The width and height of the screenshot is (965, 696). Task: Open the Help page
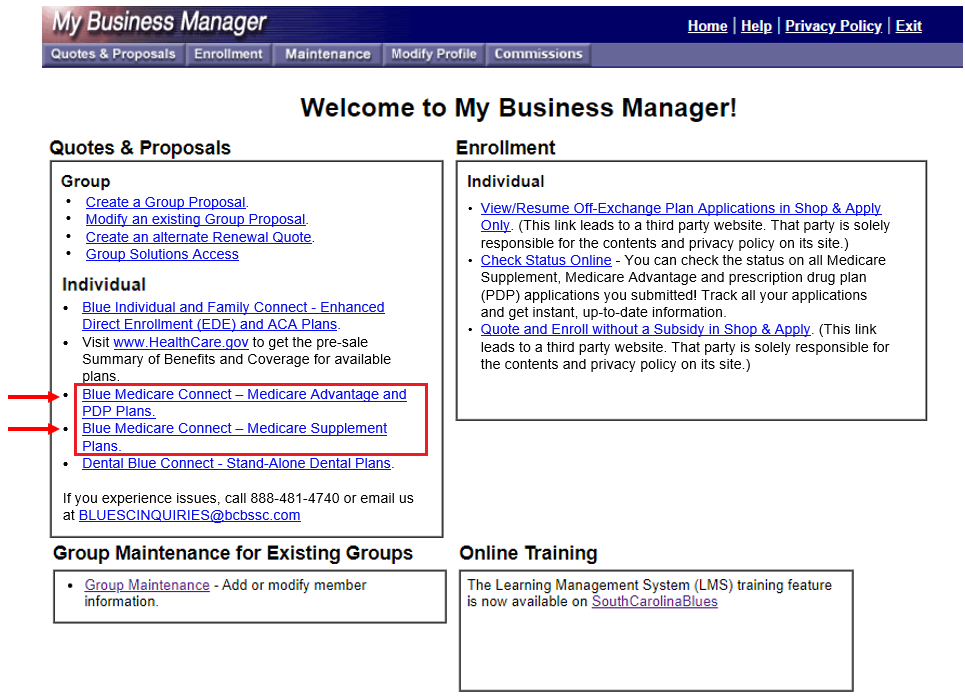coord(756,26)
